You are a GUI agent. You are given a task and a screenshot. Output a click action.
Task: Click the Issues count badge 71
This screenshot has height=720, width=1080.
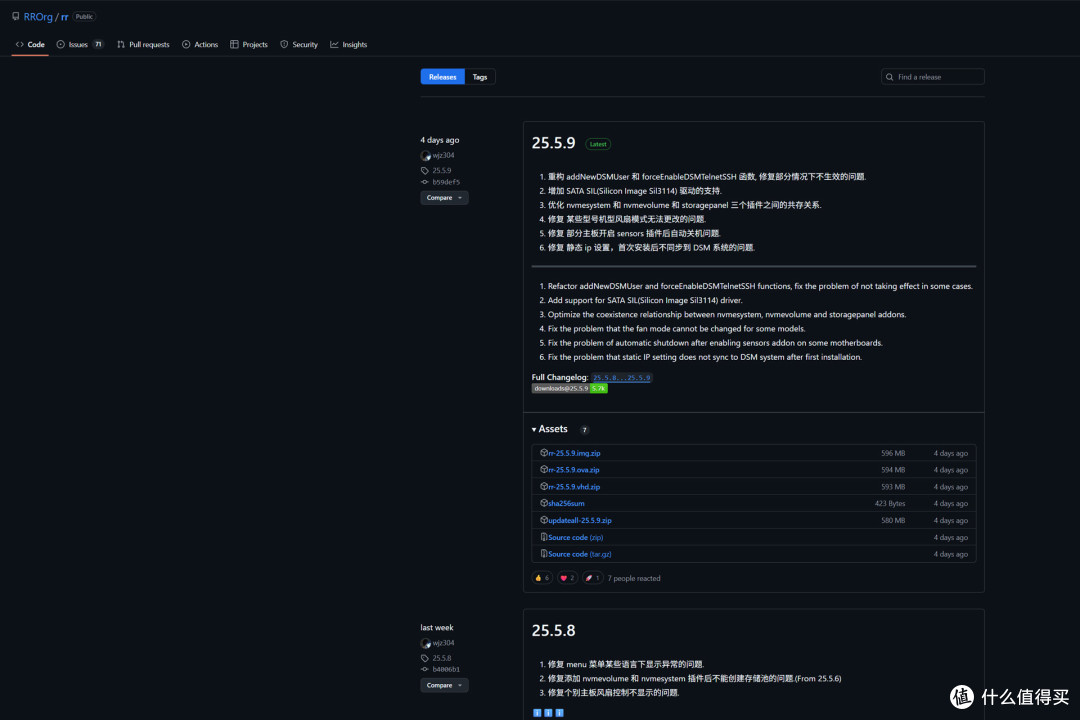click(x=98, y=44)
